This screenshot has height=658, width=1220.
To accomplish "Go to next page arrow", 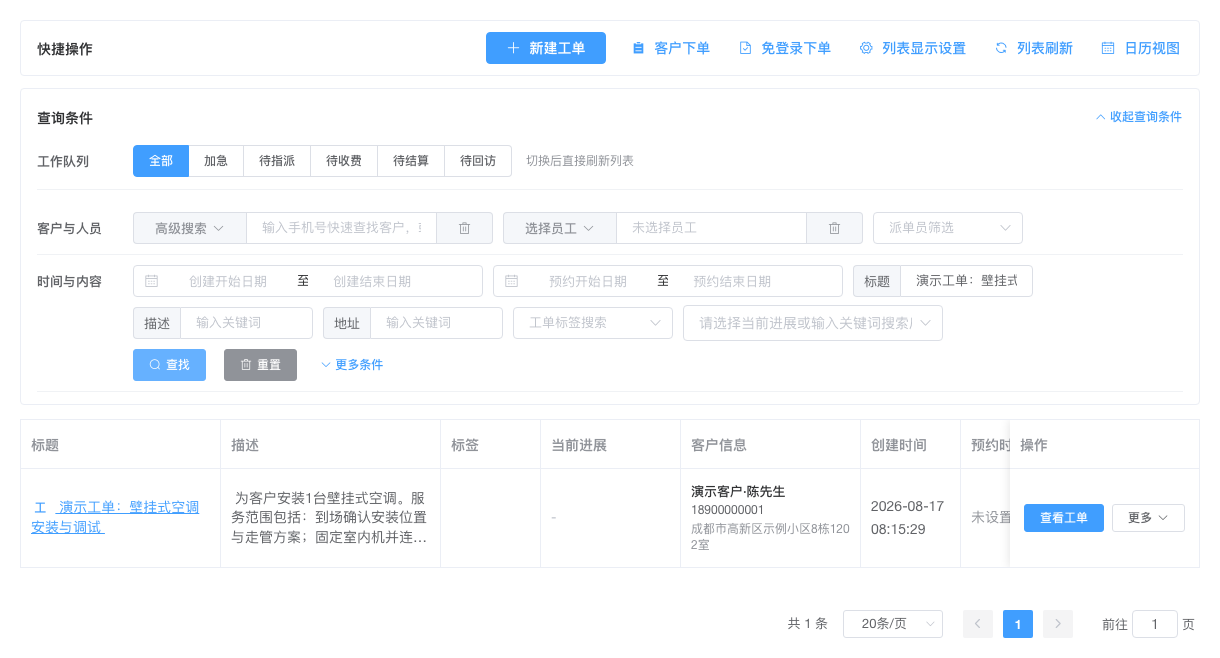I will 1058,624.
